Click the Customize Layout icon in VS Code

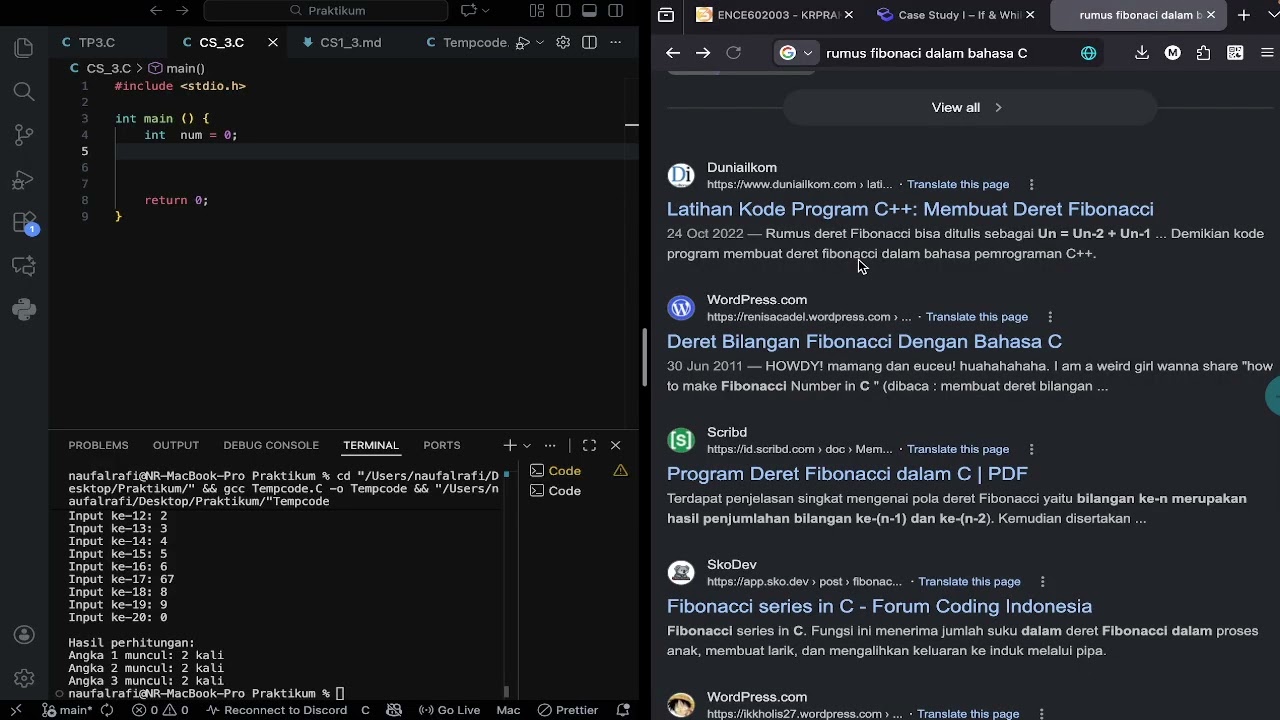tap(537, 10)
